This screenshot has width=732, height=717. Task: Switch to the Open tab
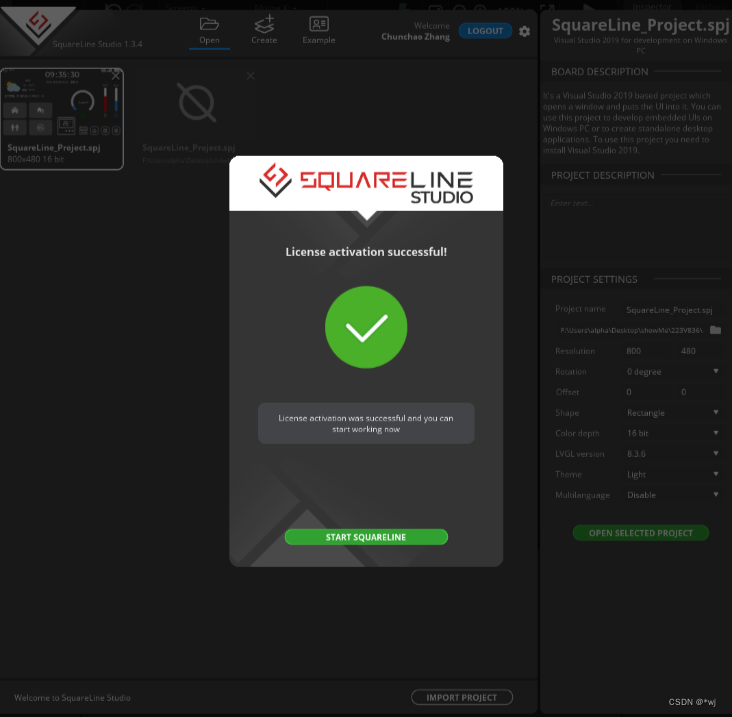(x=209, y=31)
